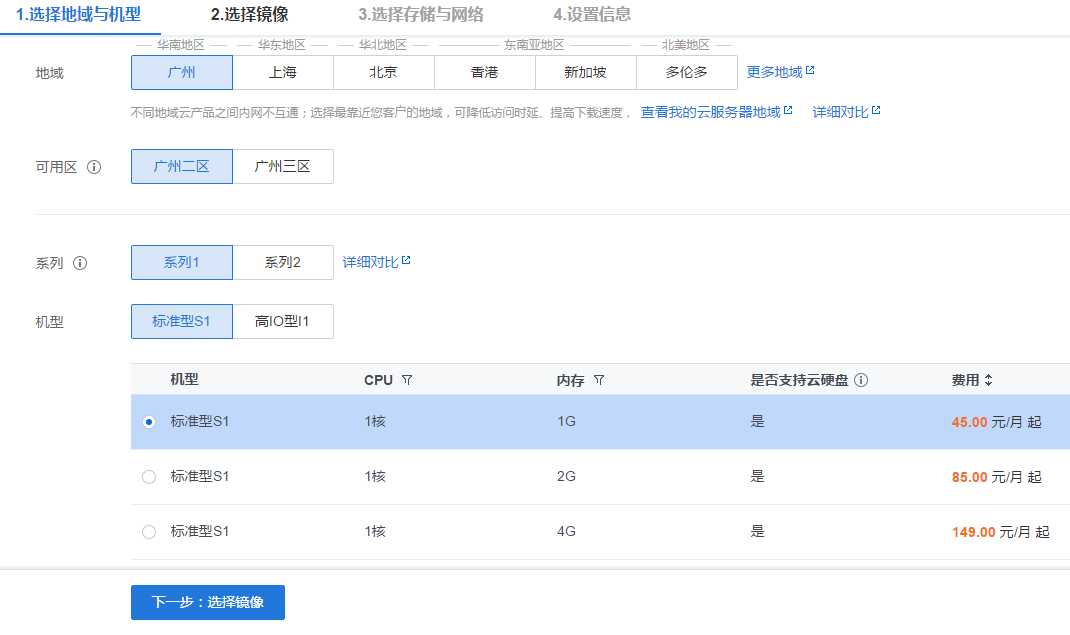This screenshot has width=1070, height=635.
Task: Click the info icon beside 系列
Action: click(x=79, y=264)
